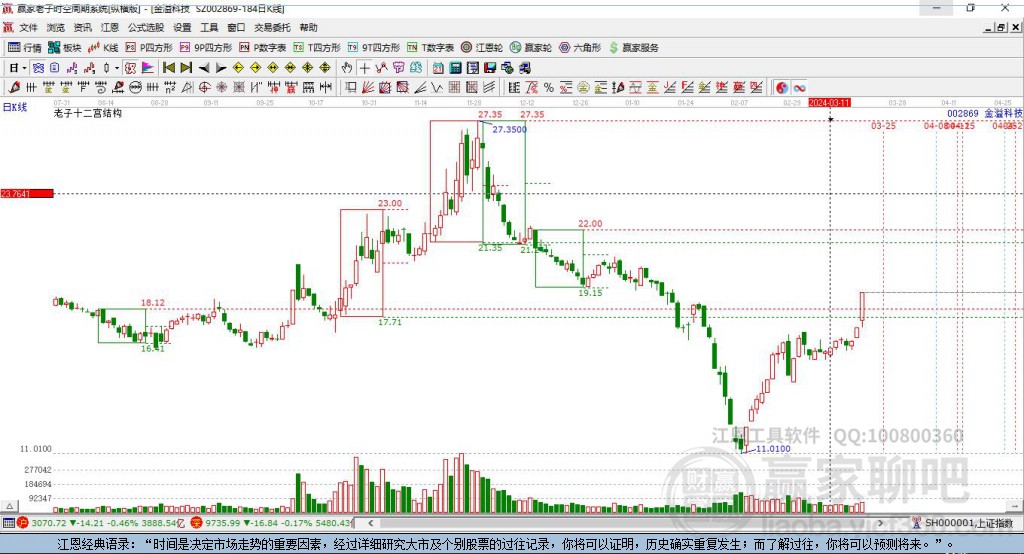This screenshot has height=554, width=1024.
Task: Jump to last bar icon
Action: tap(186, 68)
